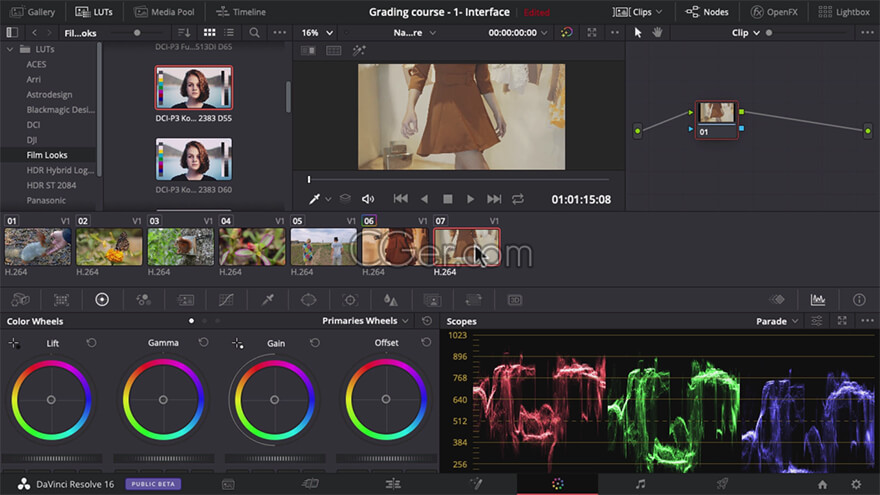
Task: Open the Gallery panel
Action: tap(33, 12)
